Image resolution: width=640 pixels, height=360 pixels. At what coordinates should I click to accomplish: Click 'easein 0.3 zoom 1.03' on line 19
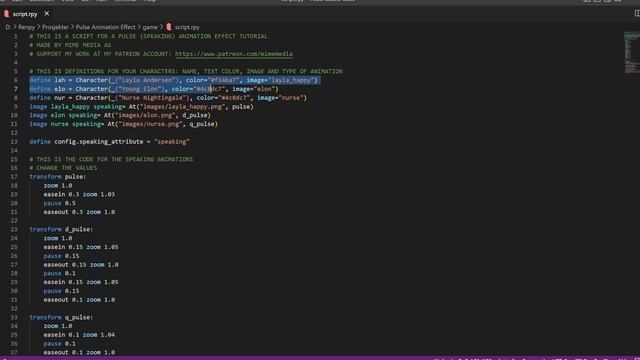tap(79, 194)
